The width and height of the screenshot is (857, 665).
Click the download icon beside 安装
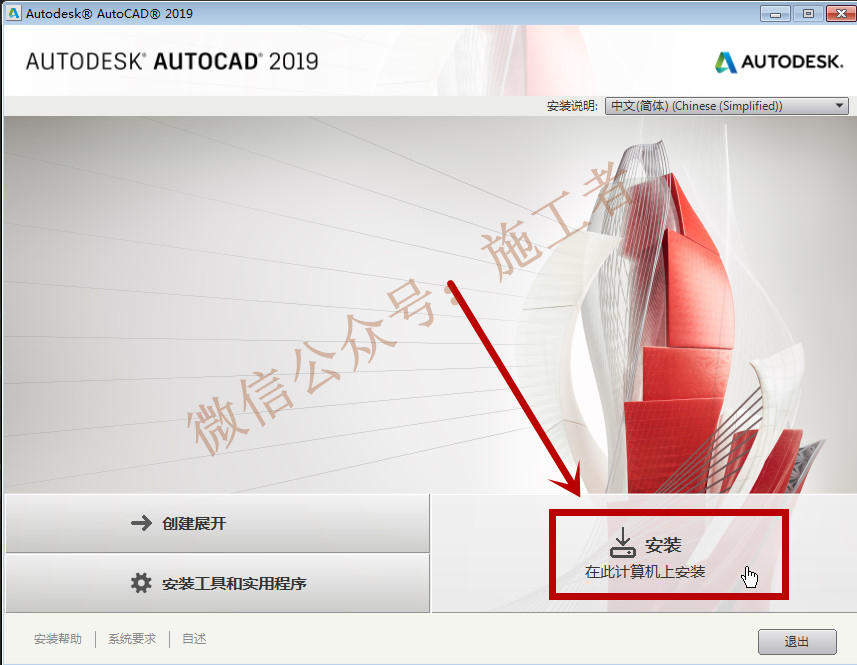(623, 543)
